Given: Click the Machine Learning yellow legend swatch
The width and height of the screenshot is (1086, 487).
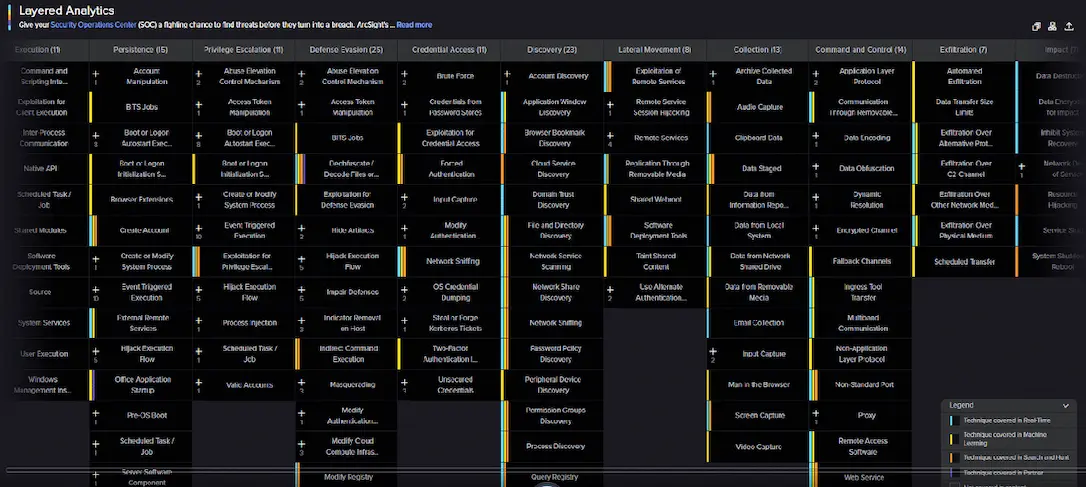Looking at the screenshot, I should point(953,439).
